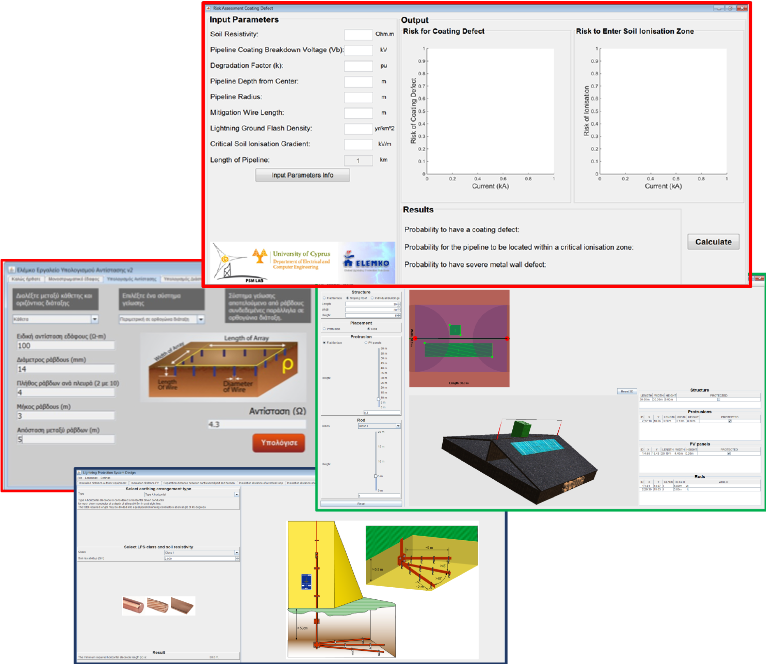
Task: Open Input Parameters Info
Action: pyautogui.click(x=301, y=175)
